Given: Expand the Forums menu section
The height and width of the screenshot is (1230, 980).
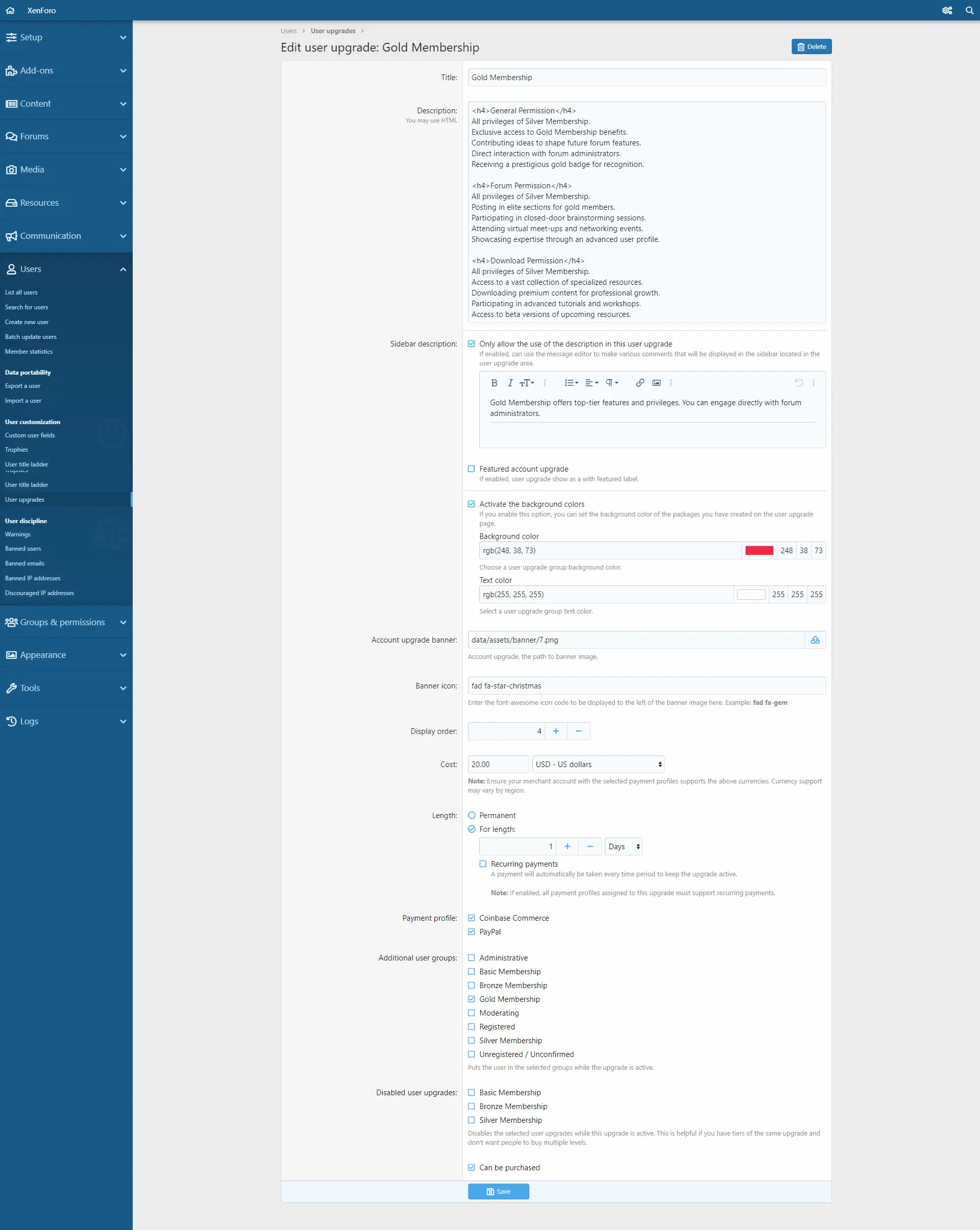Looking at the screenshot, I should point(122,136).
